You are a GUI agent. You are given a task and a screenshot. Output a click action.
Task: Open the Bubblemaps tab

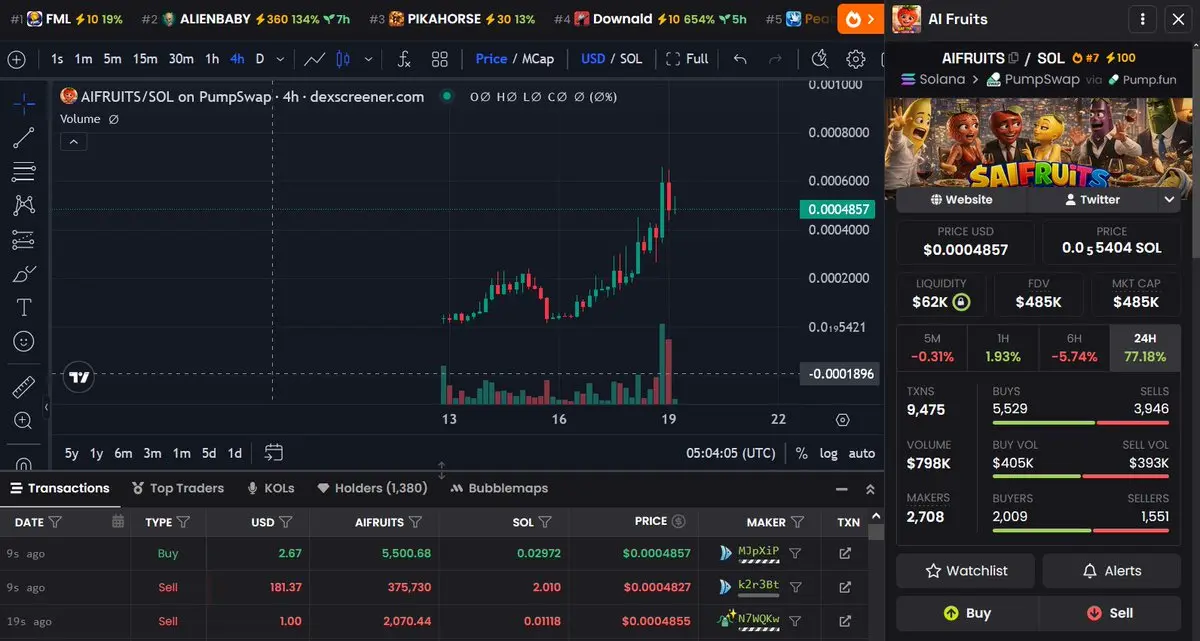point(499,488)
